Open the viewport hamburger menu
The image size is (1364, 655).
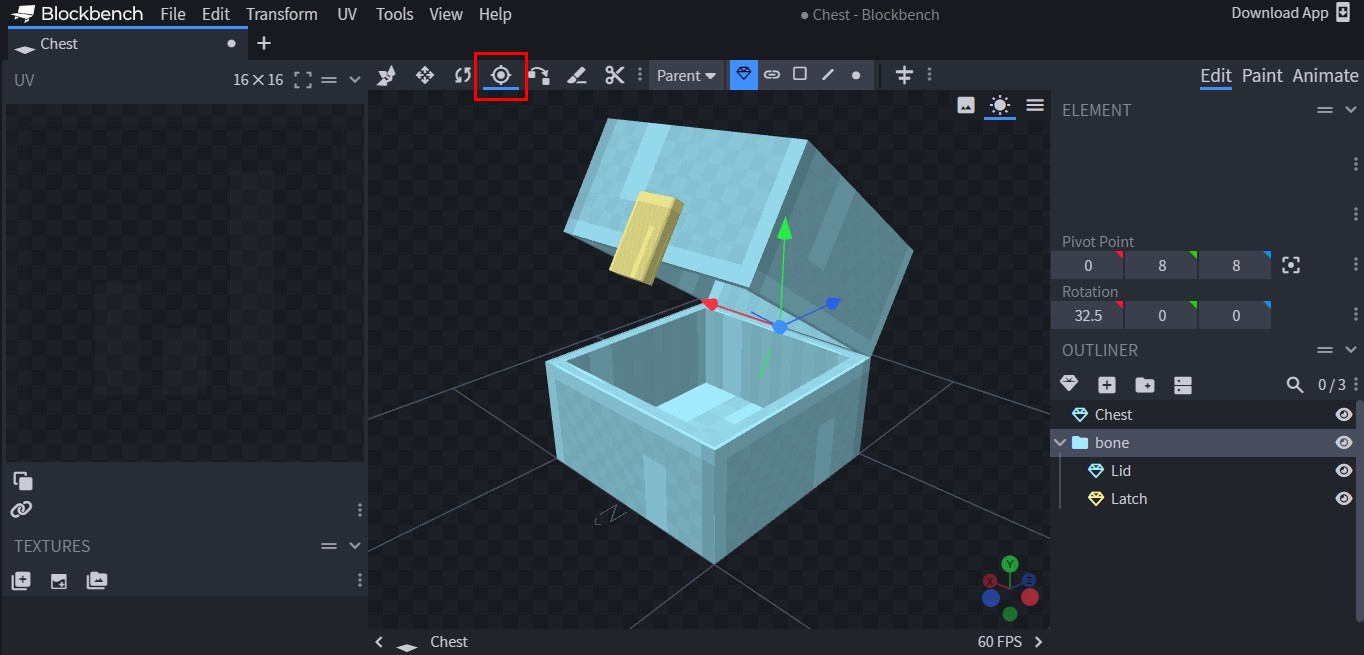click(x=1035, y=105)
